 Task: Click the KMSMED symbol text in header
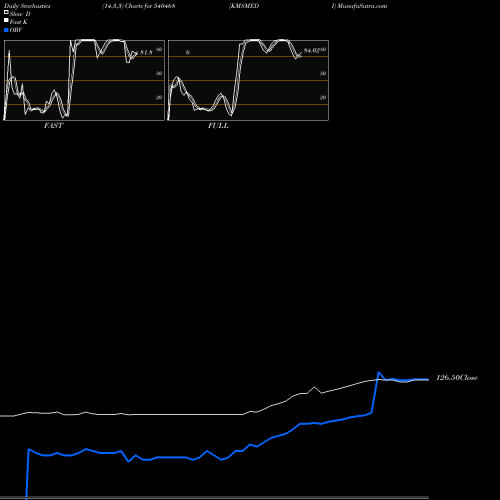[x=244, y=6]
